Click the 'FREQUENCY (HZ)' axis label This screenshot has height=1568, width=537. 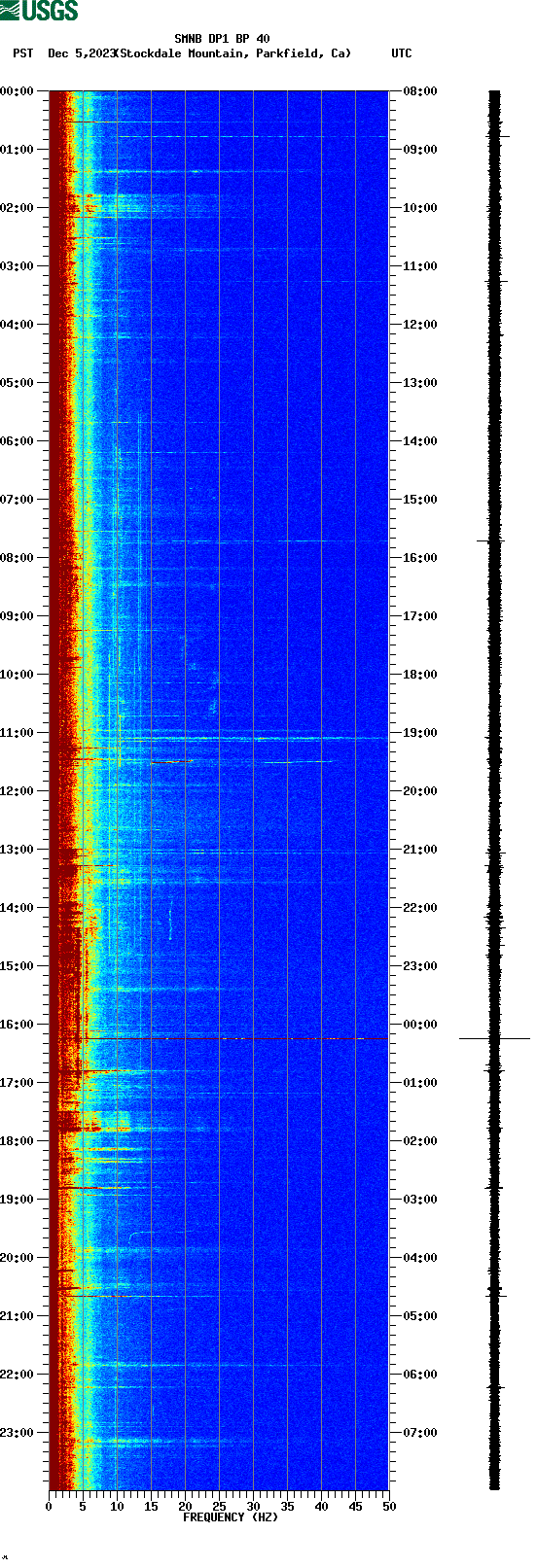(x=231, y=1517)
